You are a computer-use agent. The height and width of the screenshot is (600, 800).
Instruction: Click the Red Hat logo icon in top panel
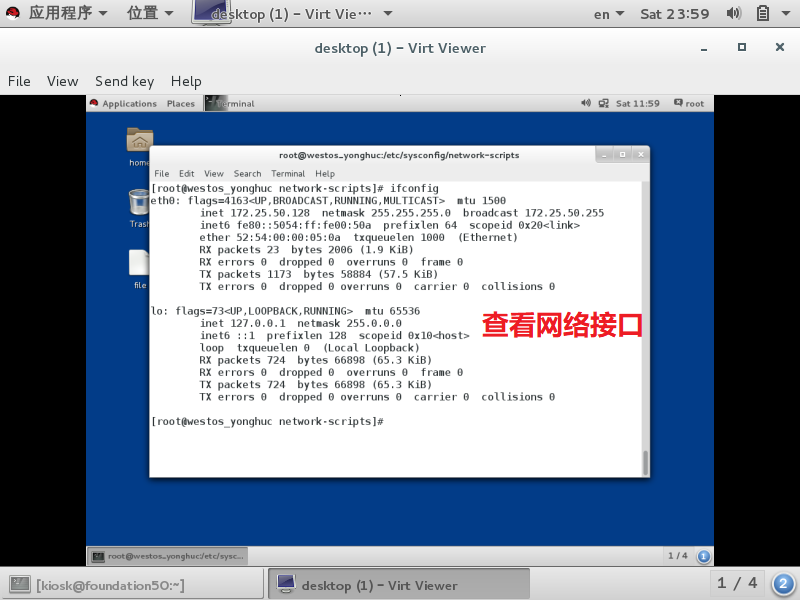click(13, 13)
